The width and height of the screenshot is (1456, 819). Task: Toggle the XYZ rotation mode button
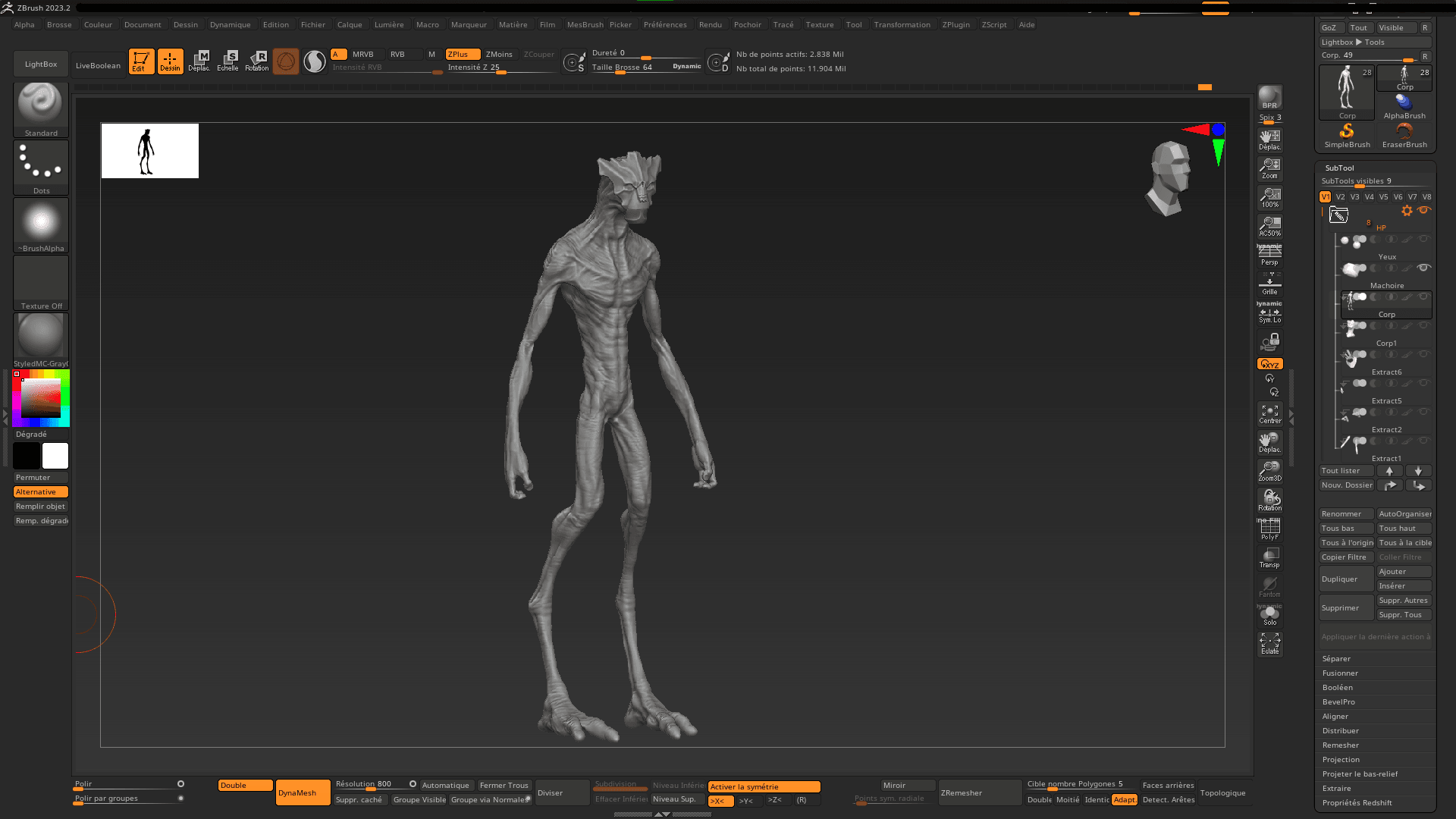[1269, 364]
